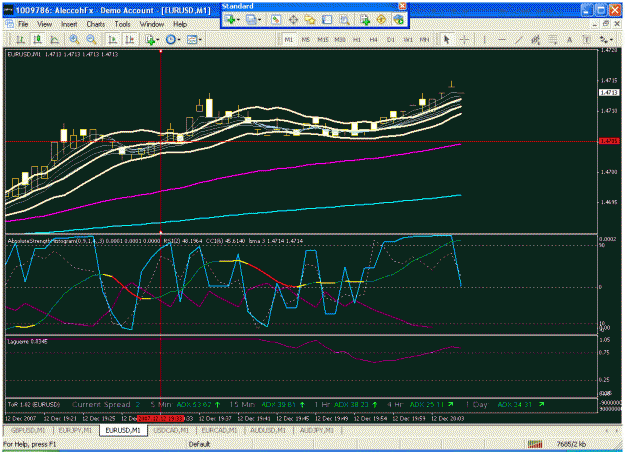The width and height of the screenshot is (625, 452).
Task: Toggle chart shift from right border
Action: [x=130, y=39]
